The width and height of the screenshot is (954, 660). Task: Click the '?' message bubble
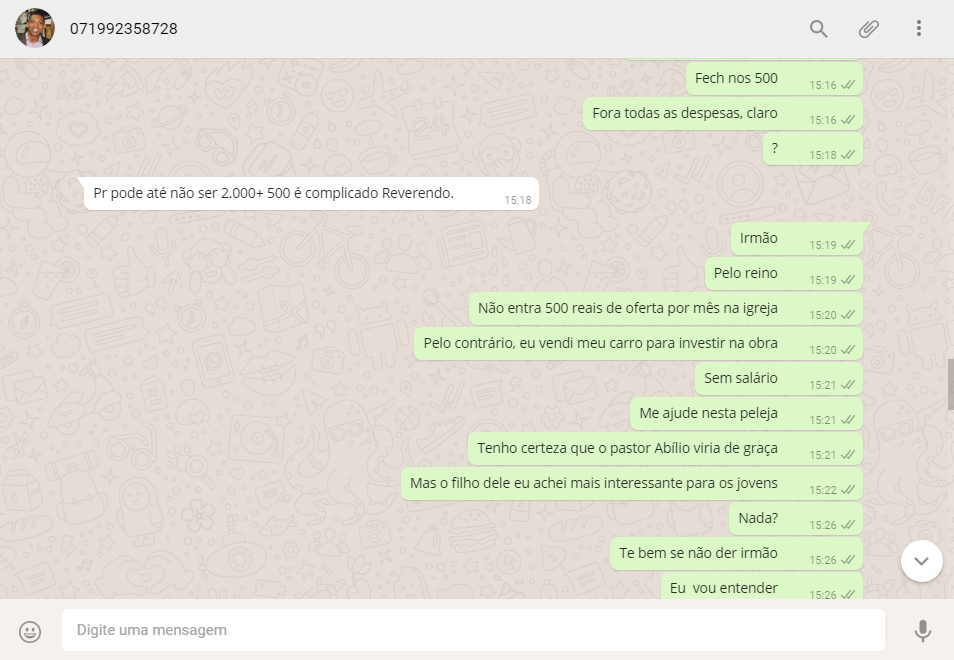tap(813, 148)
